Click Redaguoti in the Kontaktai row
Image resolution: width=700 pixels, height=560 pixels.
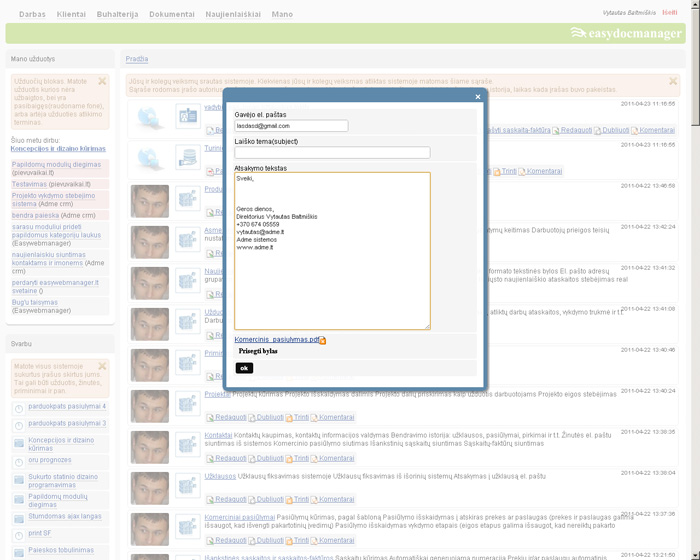[x=230, y=459]
